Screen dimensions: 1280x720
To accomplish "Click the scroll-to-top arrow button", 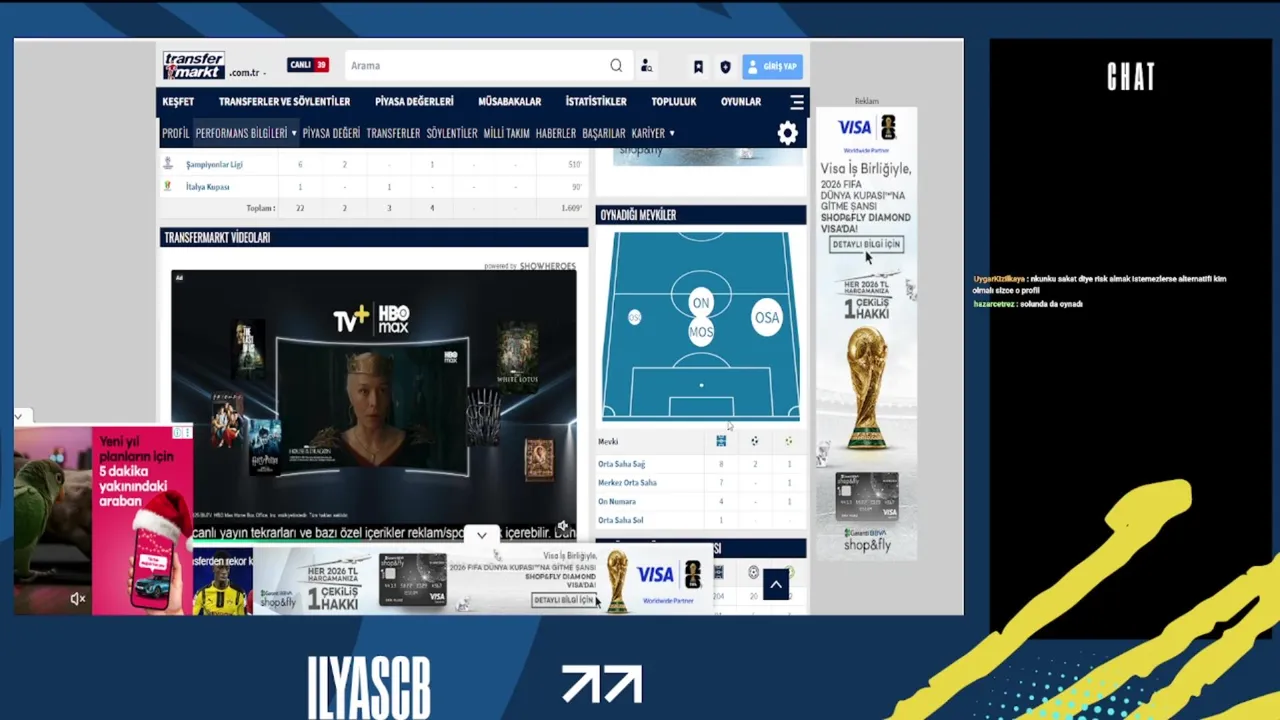I will point(776,584).
